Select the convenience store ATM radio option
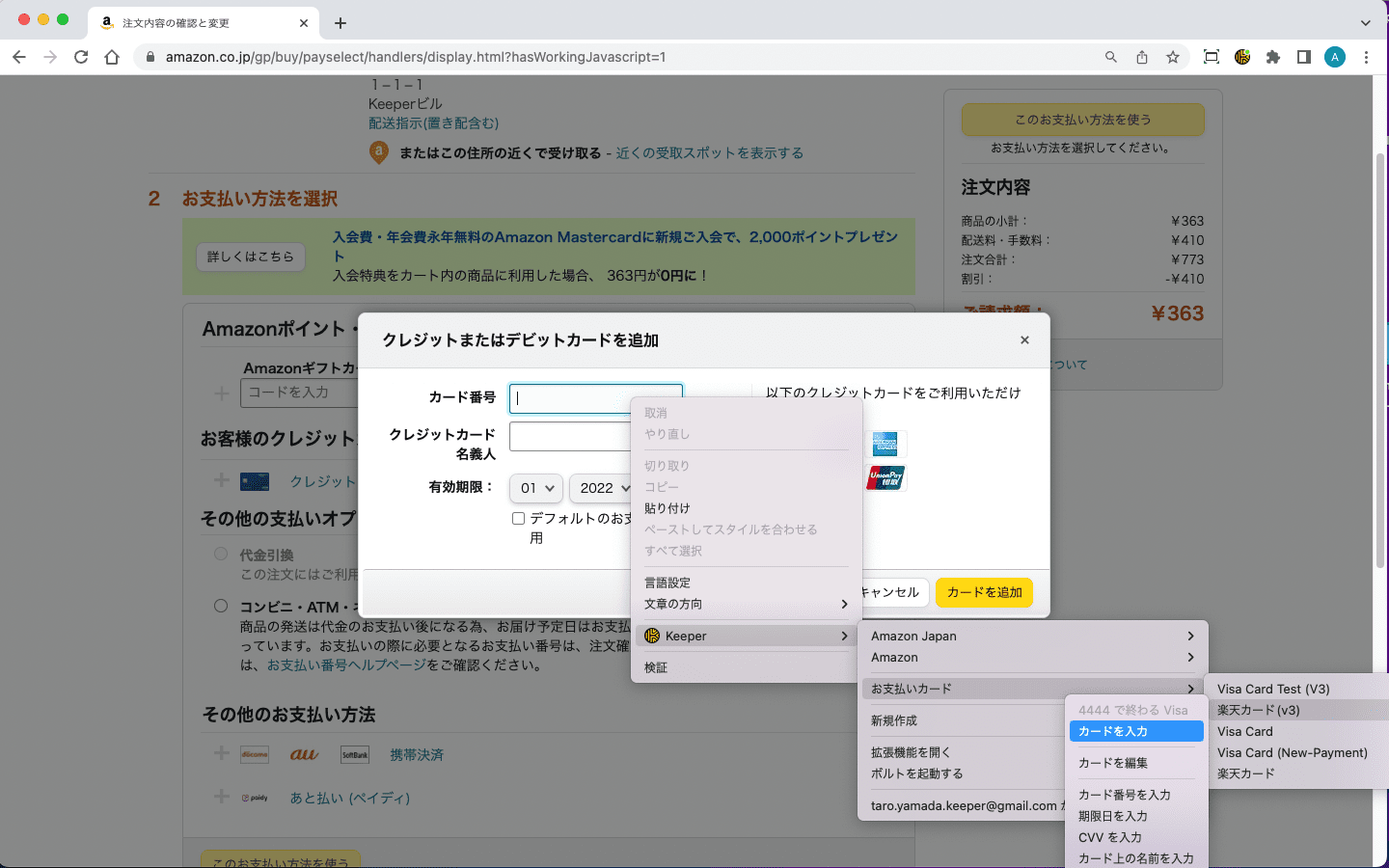The image size is (1389, 868). point(221,607)
